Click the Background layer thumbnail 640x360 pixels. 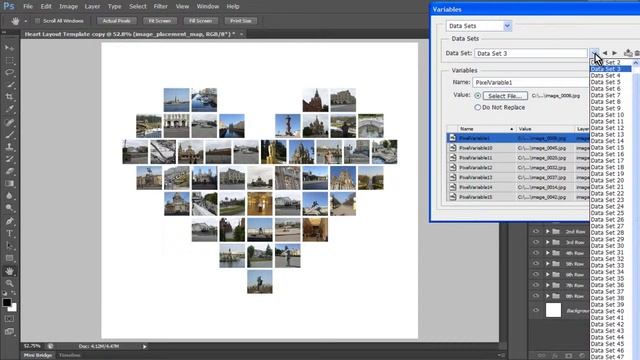point(553,310)
